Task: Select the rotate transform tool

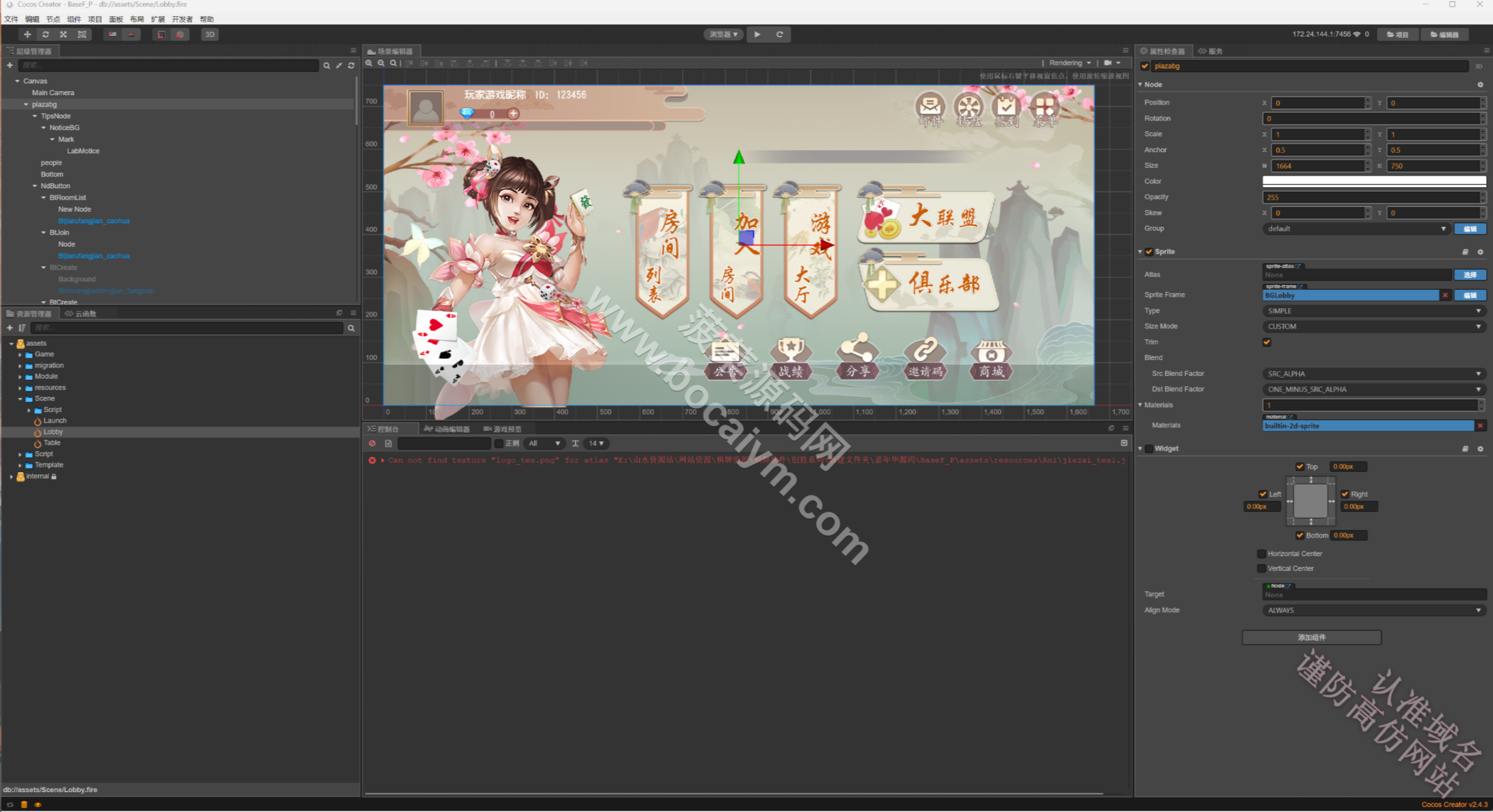Action: coord(45,34)
